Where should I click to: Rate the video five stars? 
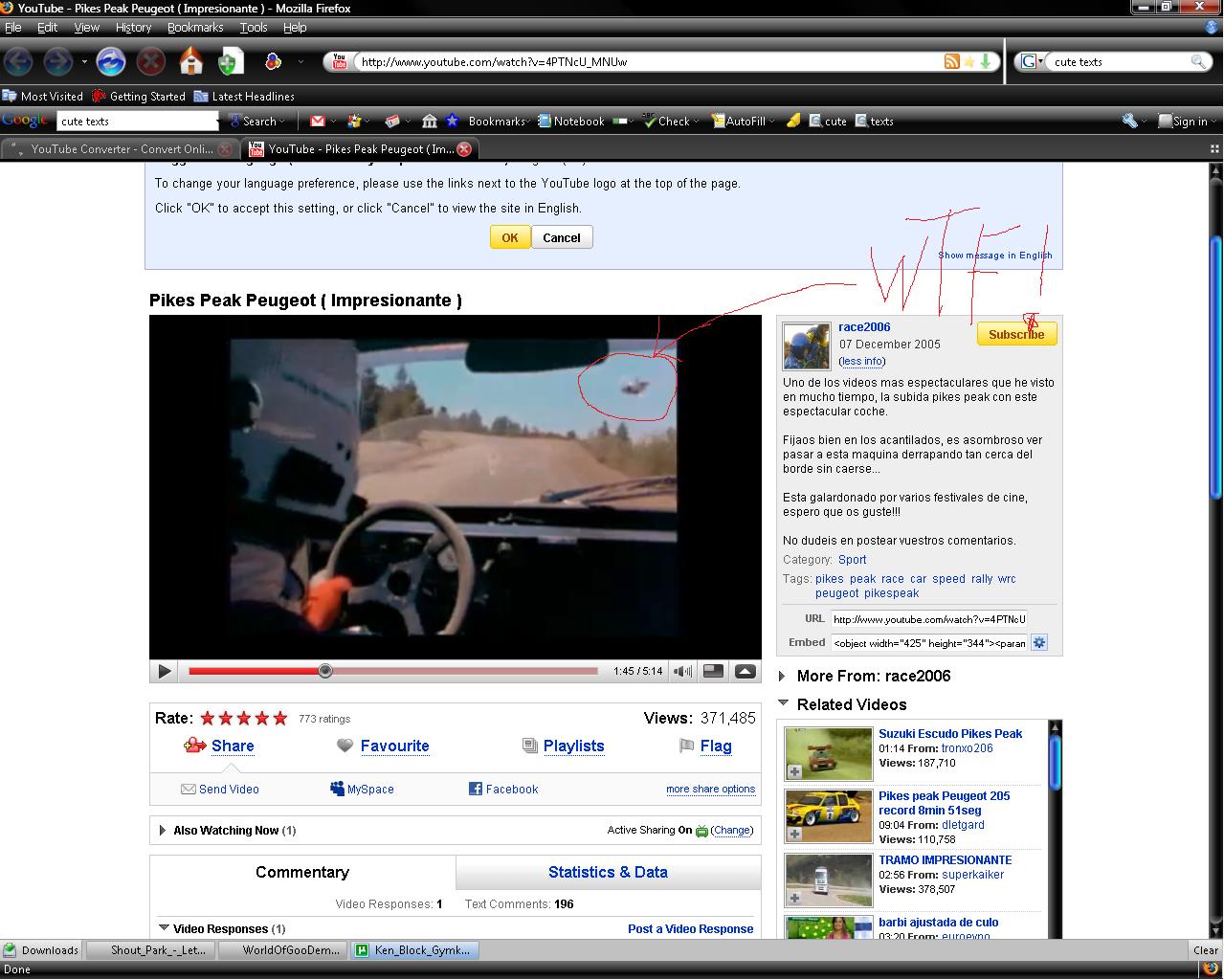coord(280,718)
